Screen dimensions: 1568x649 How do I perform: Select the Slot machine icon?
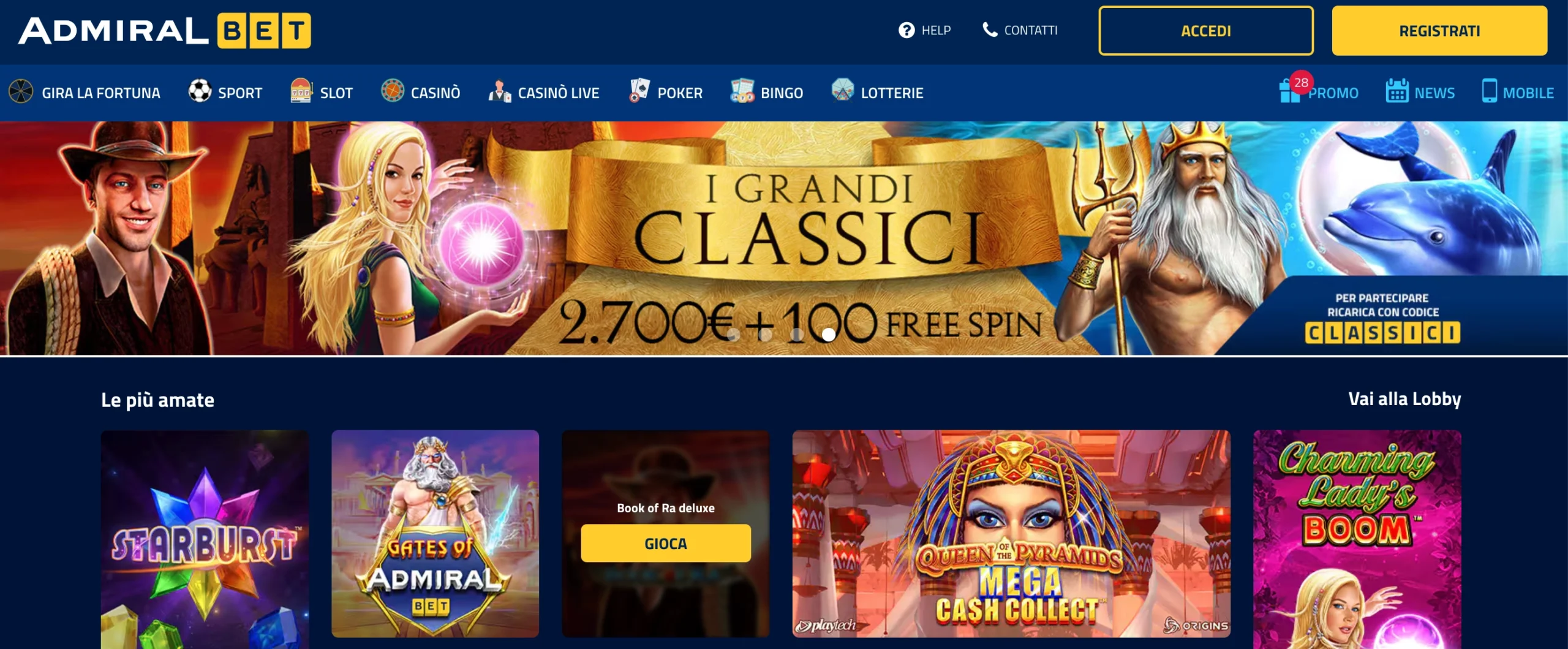pos(301,91)
